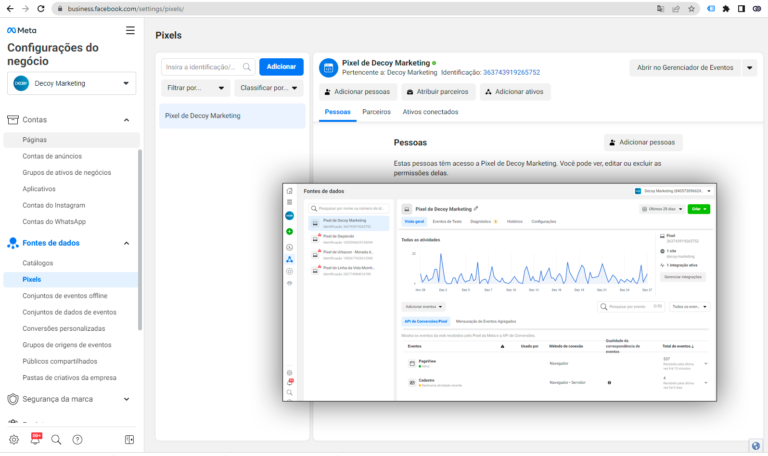Open Classificar por dropdown
The width and height of the screenshot is (768, 456).
click(x=268, y=88)
